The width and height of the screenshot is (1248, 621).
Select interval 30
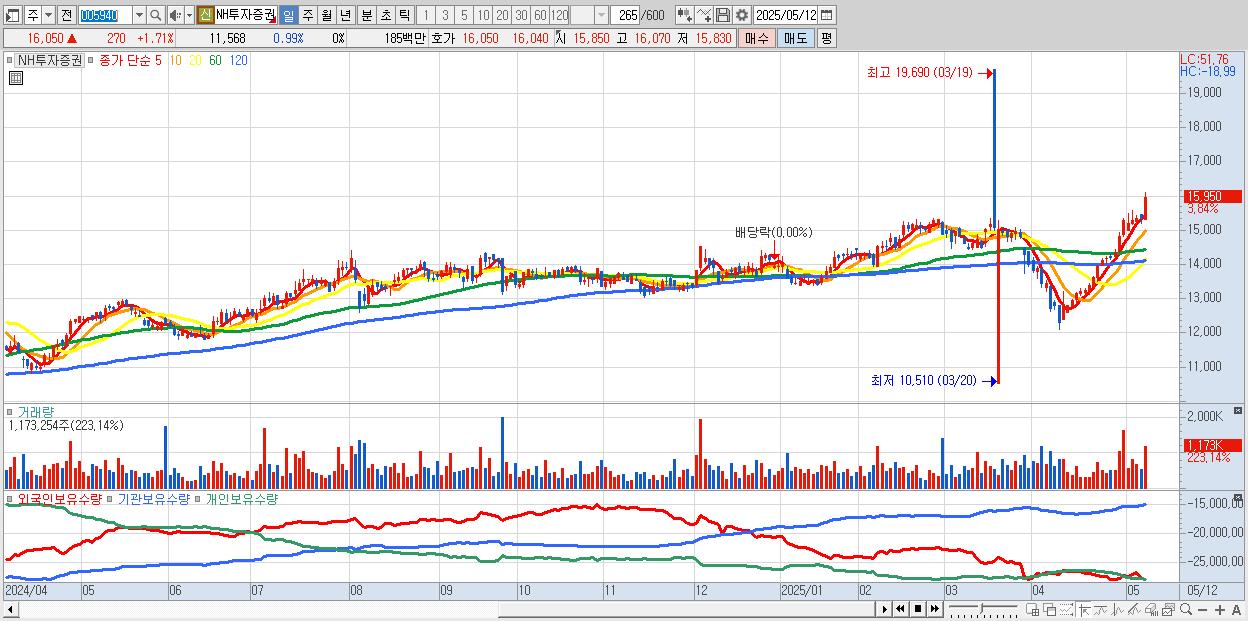(521, 15)
